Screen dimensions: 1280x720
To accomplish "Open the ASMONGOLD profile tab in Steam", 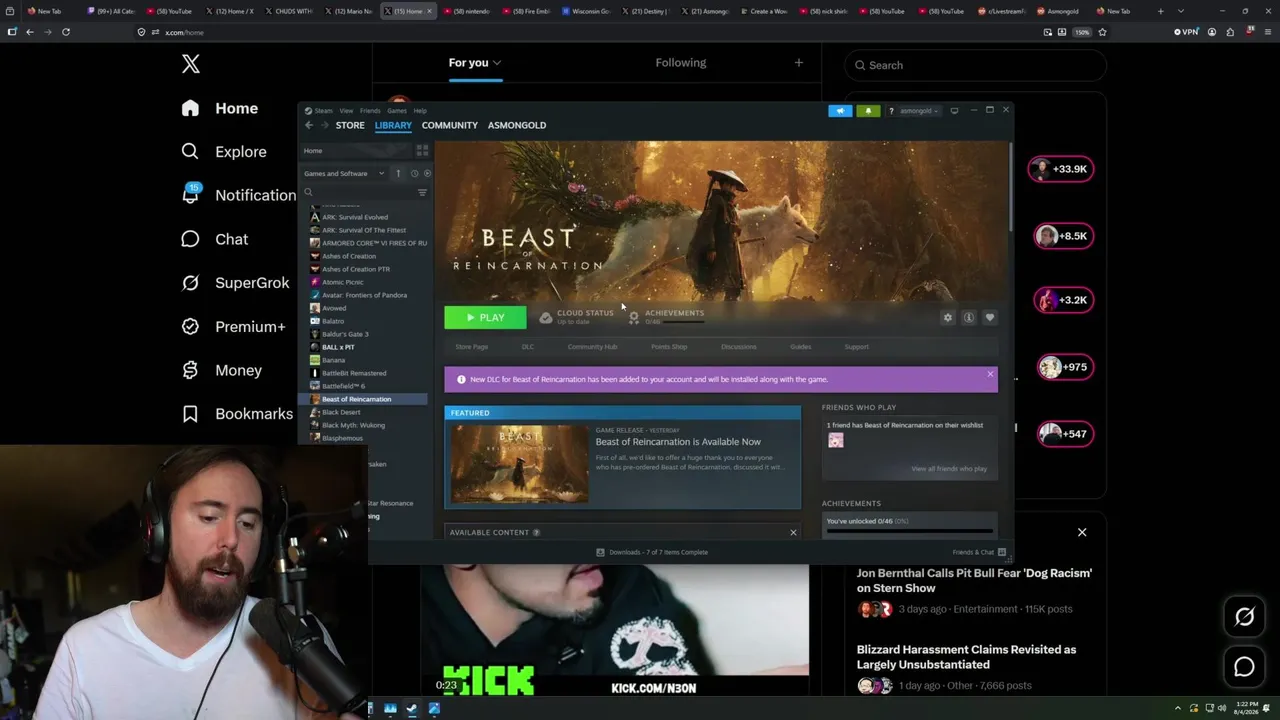I will tap(517, 125).
